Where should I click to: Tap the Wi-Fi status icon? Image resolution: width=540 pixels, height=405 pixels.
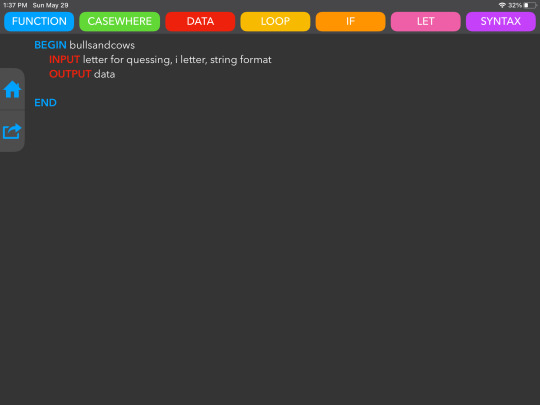coord(502,5)
